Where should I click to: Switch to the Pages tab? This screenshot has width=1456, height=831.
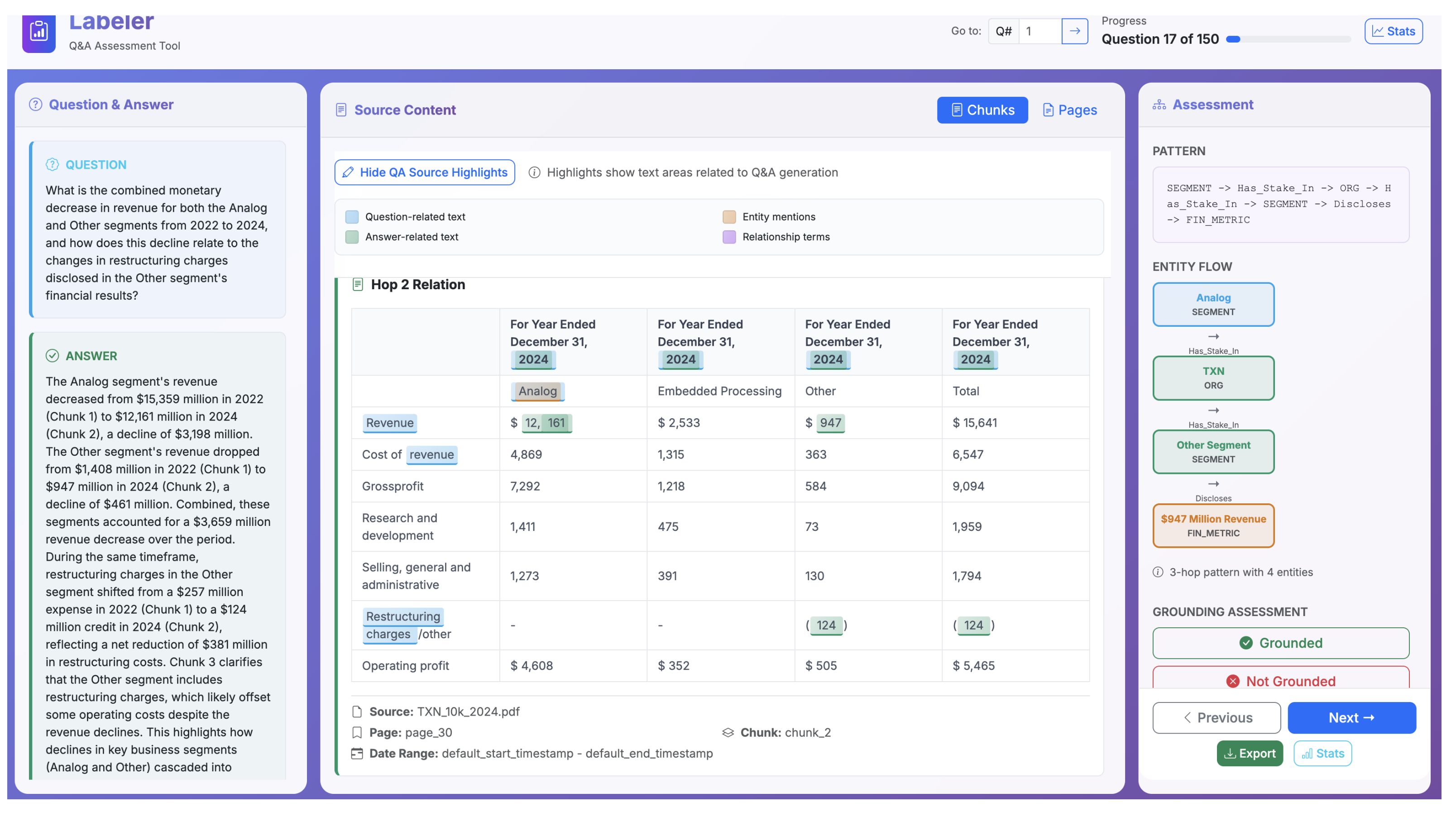(x=1070, y=110)
